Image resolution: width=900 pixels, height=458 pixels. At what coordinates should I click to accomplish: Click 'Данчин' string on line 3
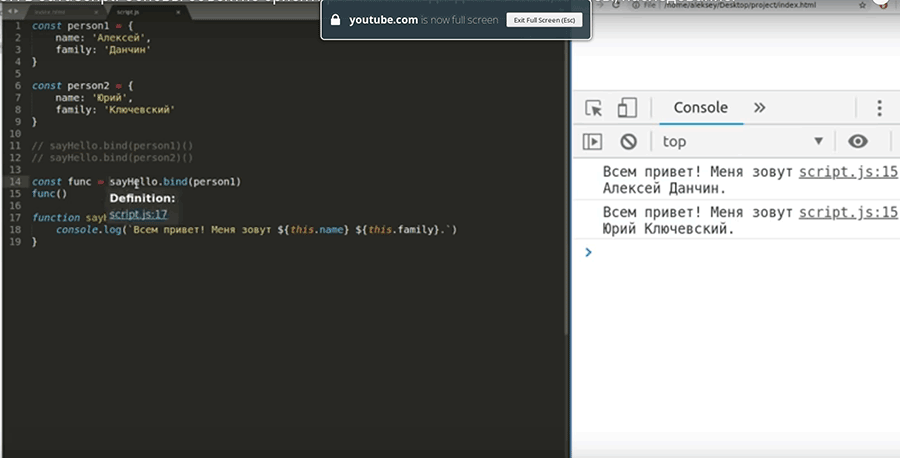click(127, 50)
